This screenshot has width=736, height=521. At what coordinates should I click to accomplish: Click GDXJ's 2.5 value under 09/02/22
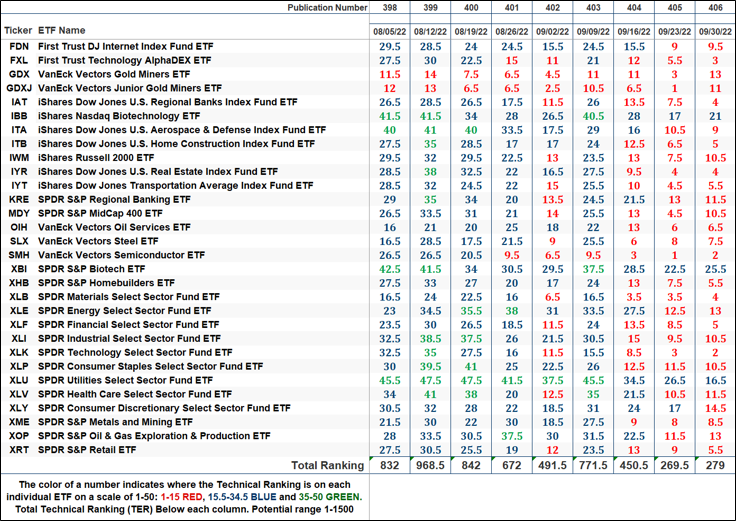[x=552, y=89]
